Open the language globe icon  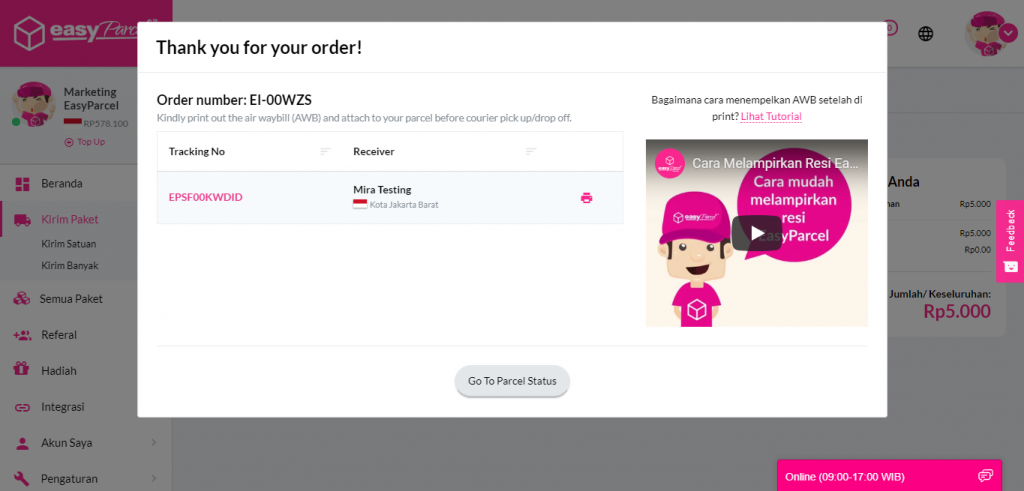coord(926,34)
